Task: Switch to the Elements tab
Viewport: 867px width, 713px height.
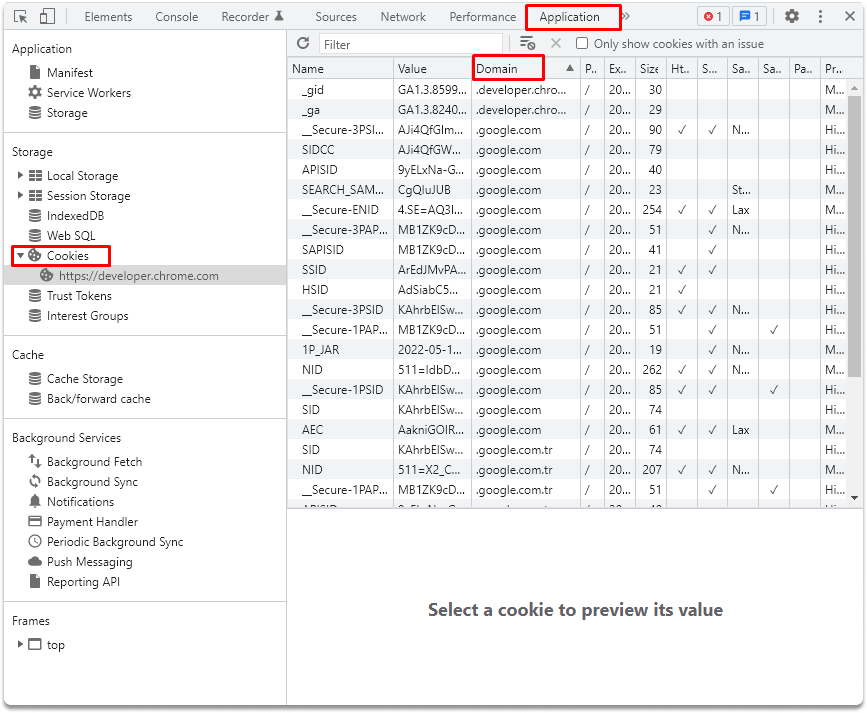Action: point(108,17)
